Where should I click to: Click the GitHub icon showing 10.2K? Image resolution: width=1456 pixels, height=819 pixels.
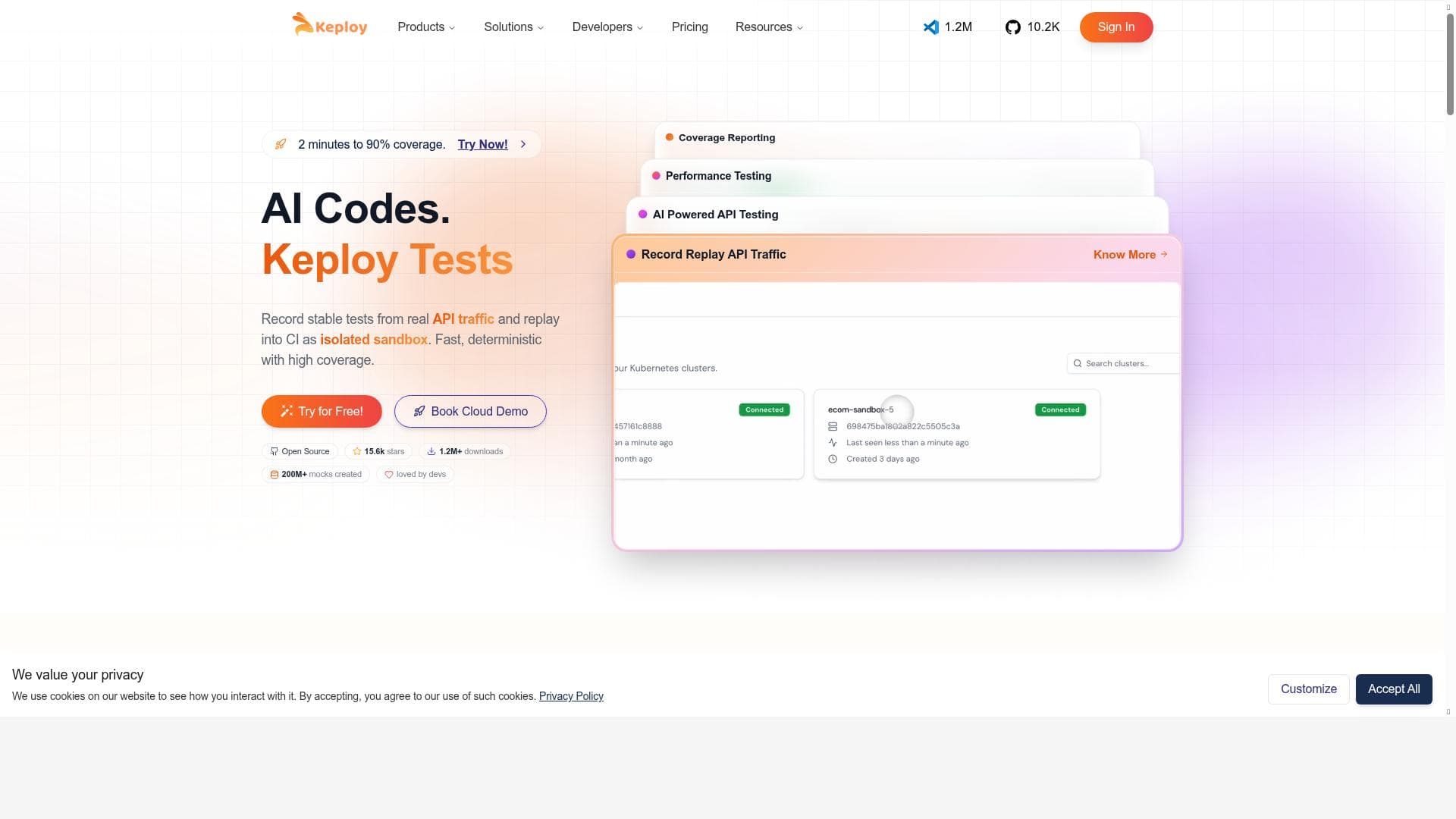point(1012,27)
